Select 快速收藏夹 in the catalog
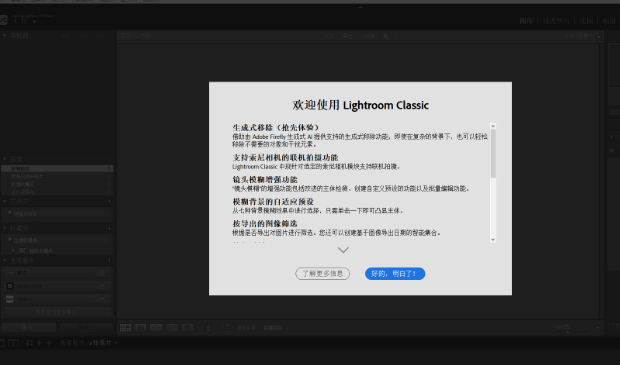 click(57, 184)
